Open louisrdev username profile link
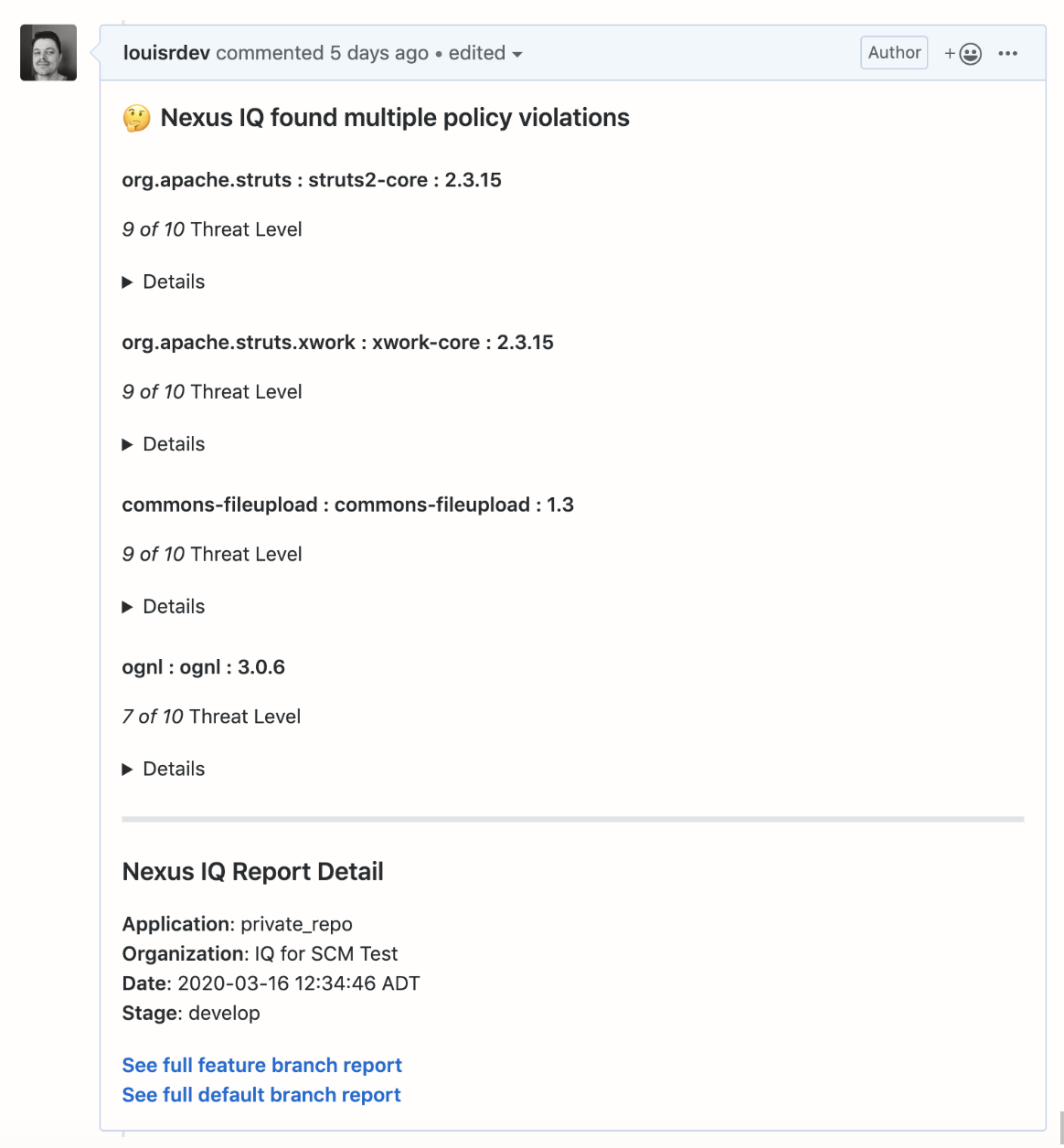This screenshot has width=1064, height=1148. tap(166, 54)
